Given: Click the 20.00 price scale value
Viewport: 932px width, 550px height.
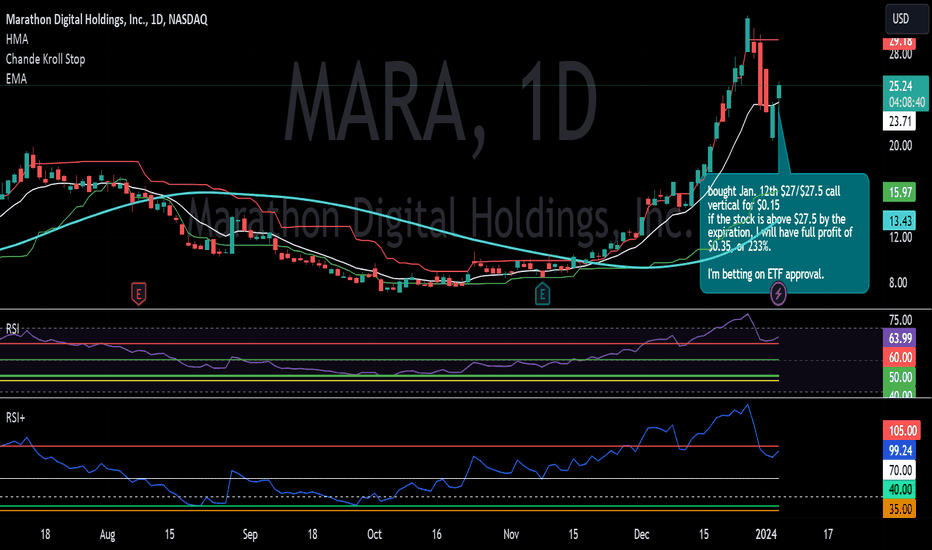Looking at the screenshot, I should pos(900,146).
